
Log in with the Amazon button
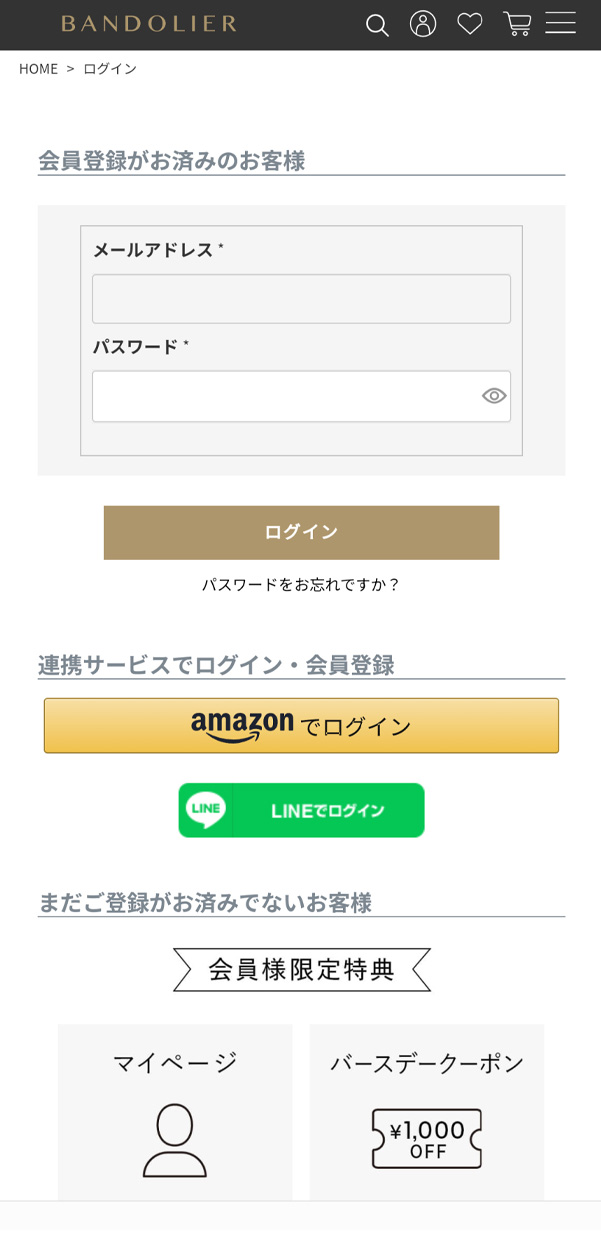301,726
